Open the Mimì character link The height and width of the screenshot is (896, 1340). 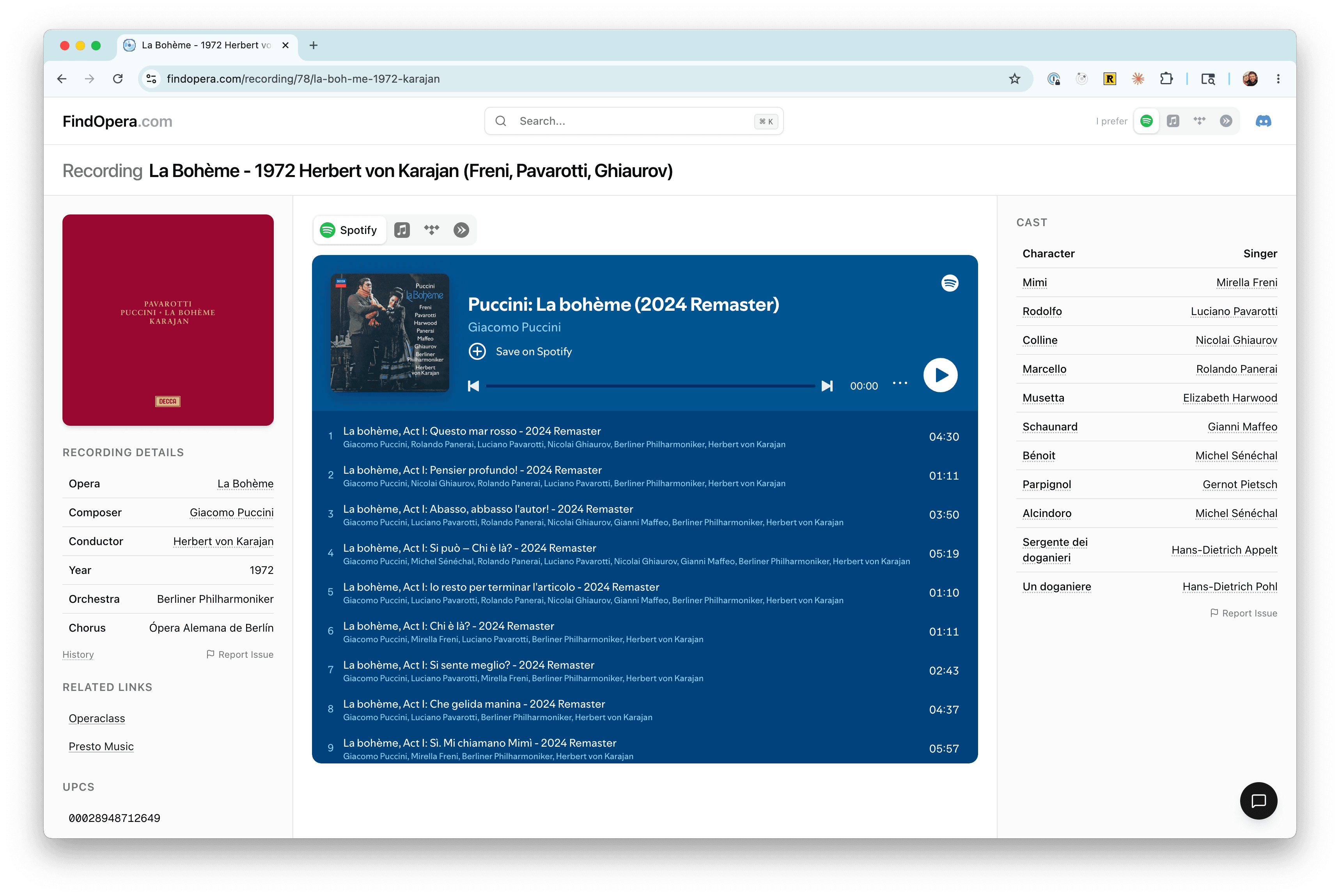(x=1035, y=283)
